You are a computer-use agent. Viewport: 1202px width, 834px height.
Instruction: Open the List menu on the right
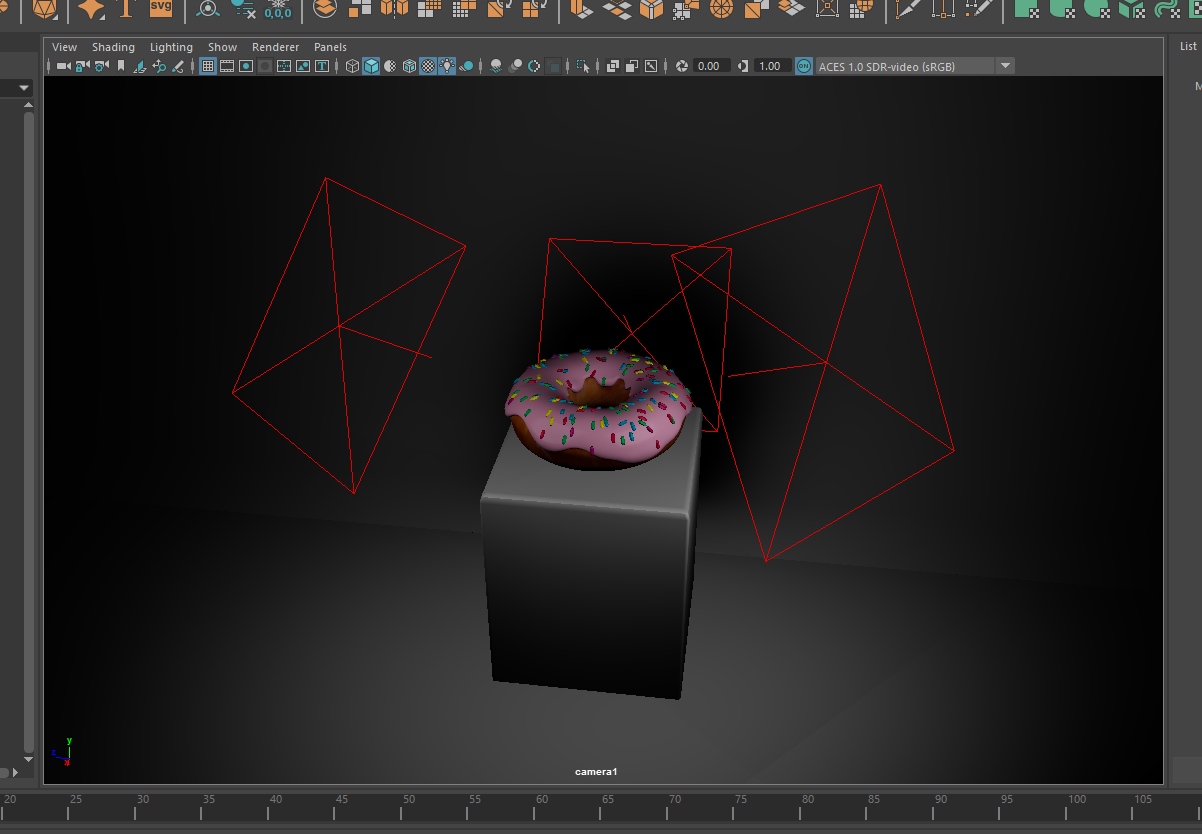tap(1188, 46)
